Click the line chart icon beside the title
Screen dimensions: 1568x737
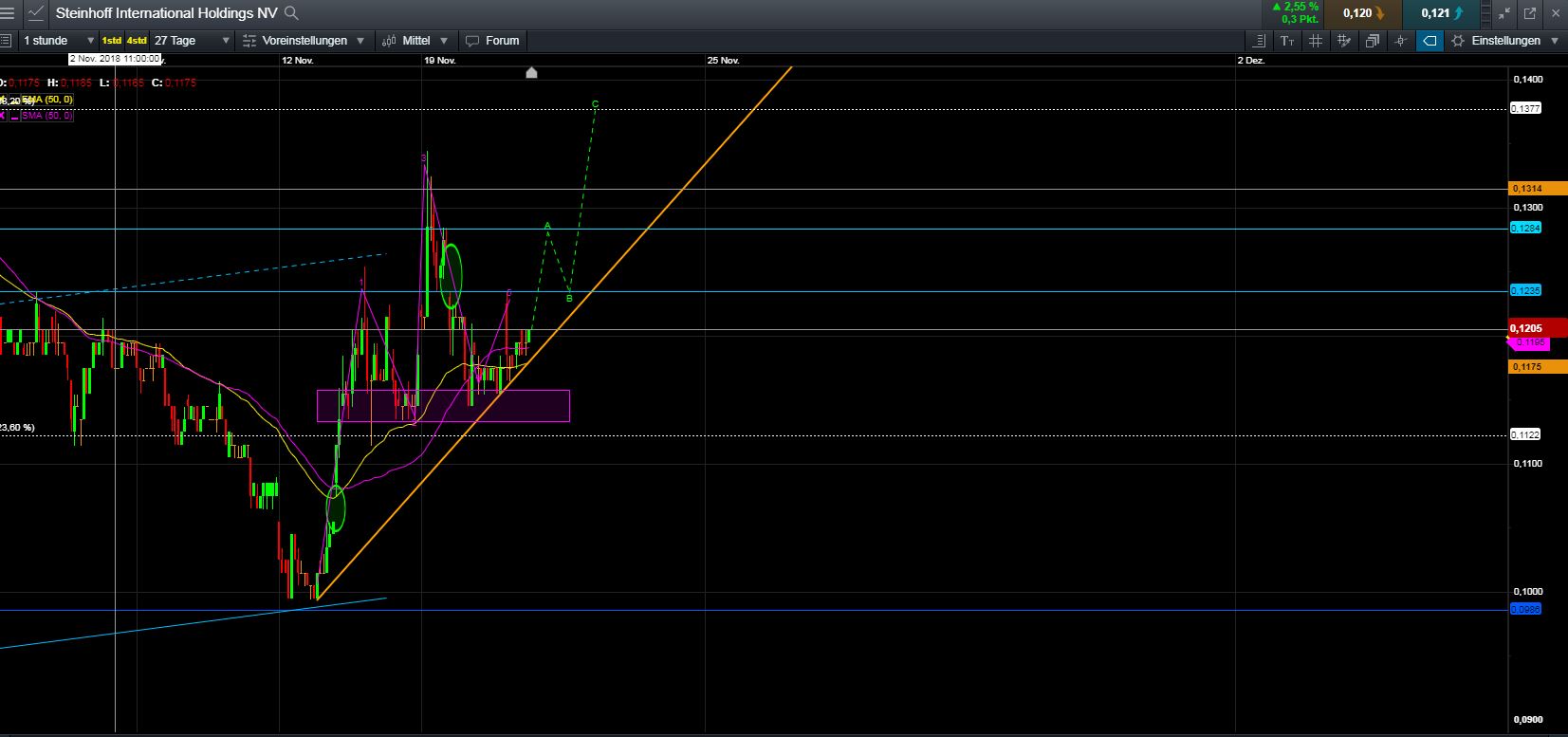click(35, 13)
